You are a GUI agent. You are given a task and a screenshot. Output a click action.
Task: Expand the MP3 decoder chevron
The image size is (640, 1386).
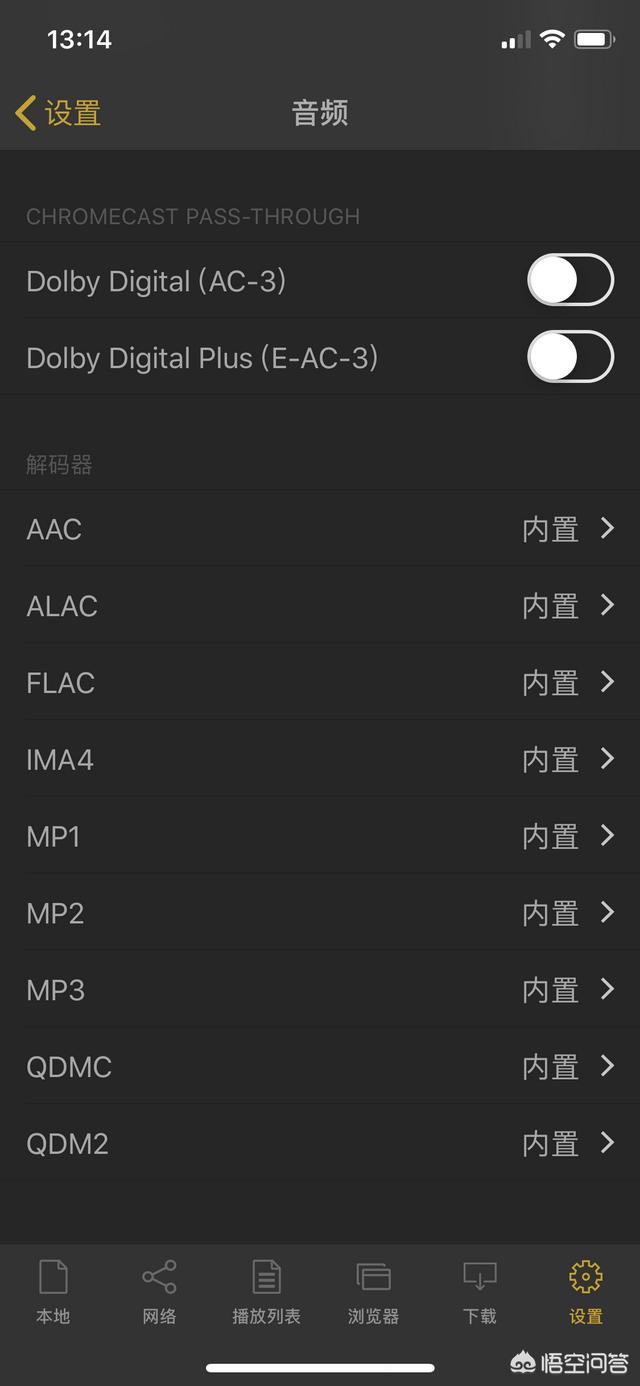click(607, 989)
